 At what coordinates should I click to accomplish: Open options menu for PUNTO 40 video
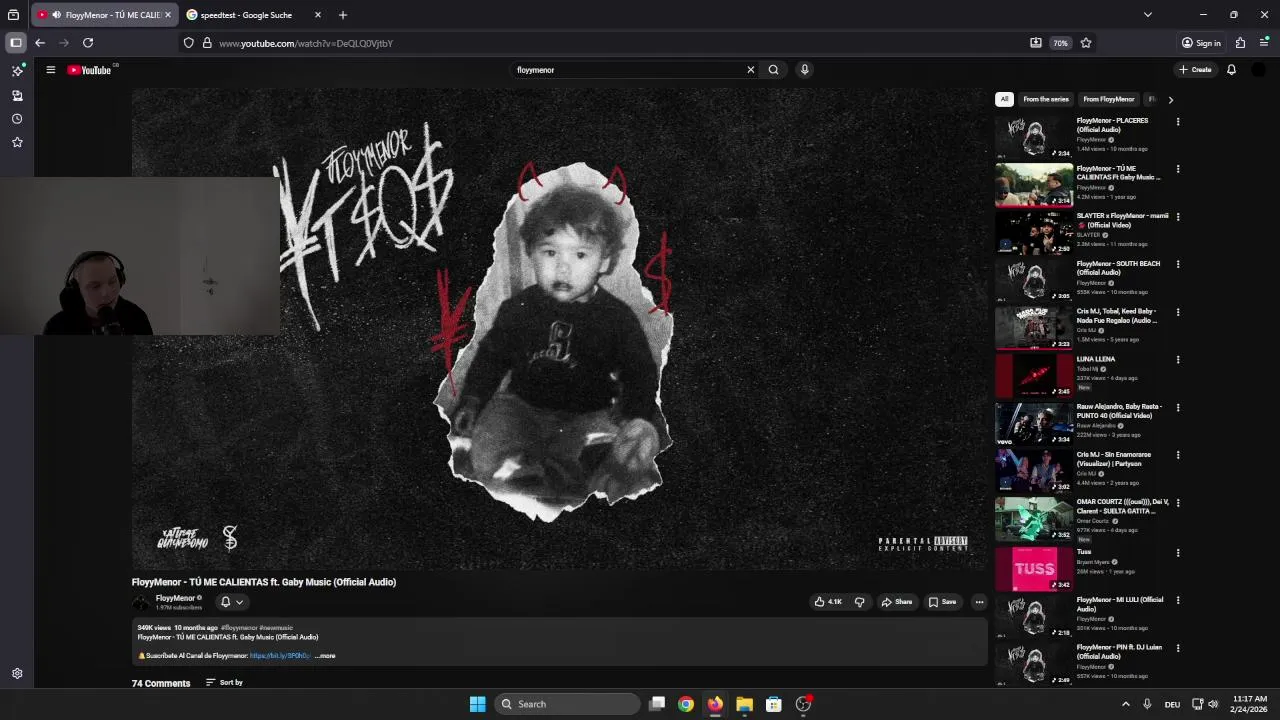1178,408
